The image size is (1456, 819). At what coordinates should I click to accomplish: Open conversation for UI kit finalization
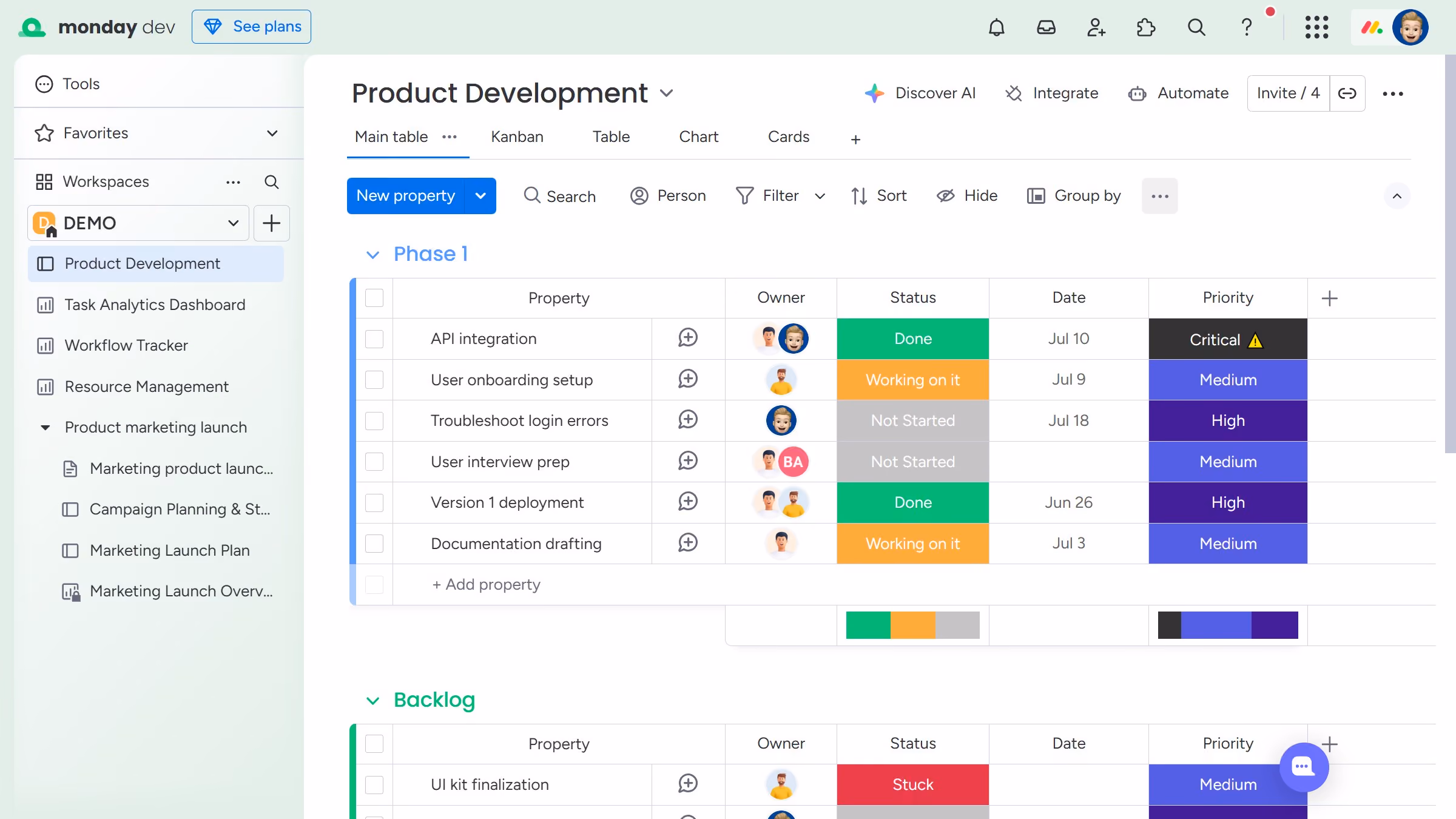(688, 784)
